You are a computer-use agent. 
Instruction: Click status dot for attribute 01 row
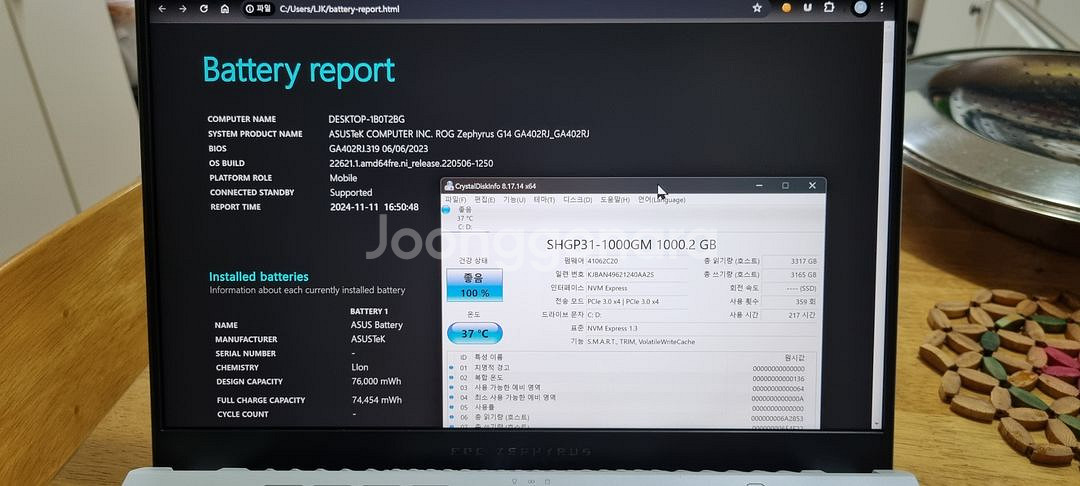[x=451, y=368]
